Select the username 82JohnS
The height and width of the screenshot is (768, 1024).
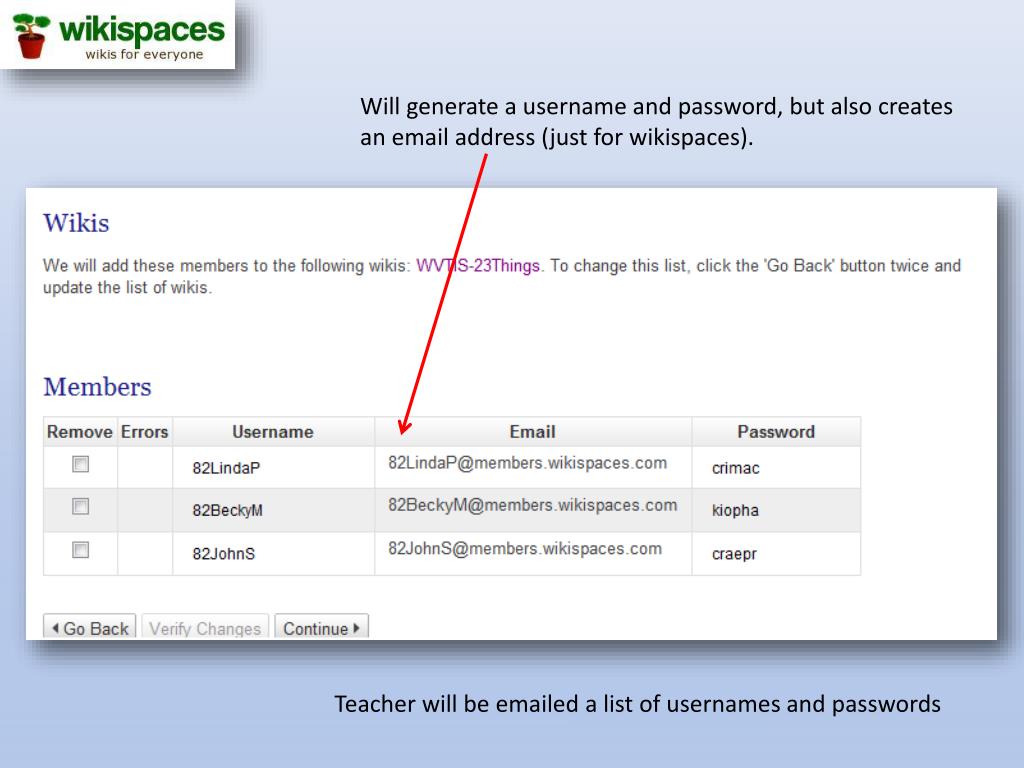(223, 554)
